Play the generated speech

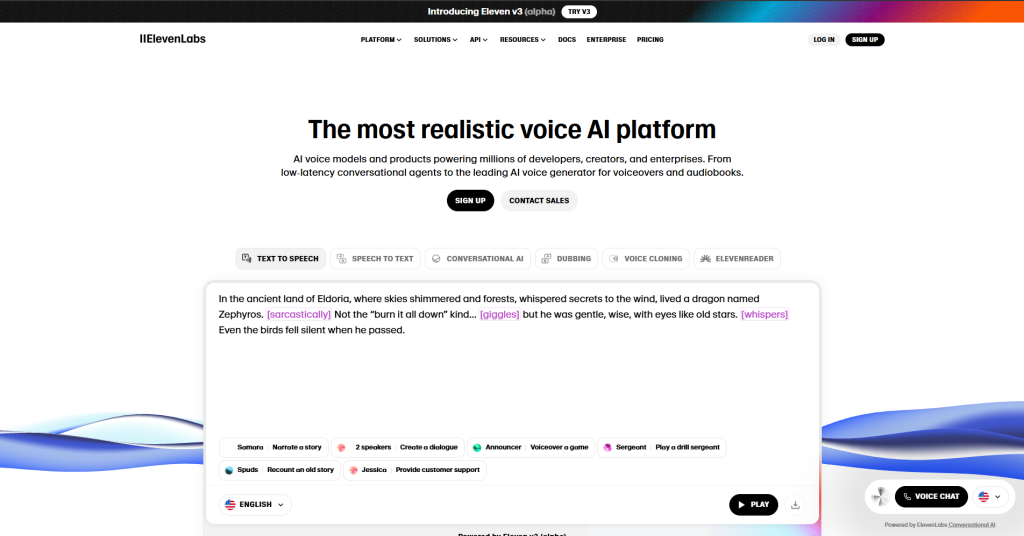click(754, 505)
